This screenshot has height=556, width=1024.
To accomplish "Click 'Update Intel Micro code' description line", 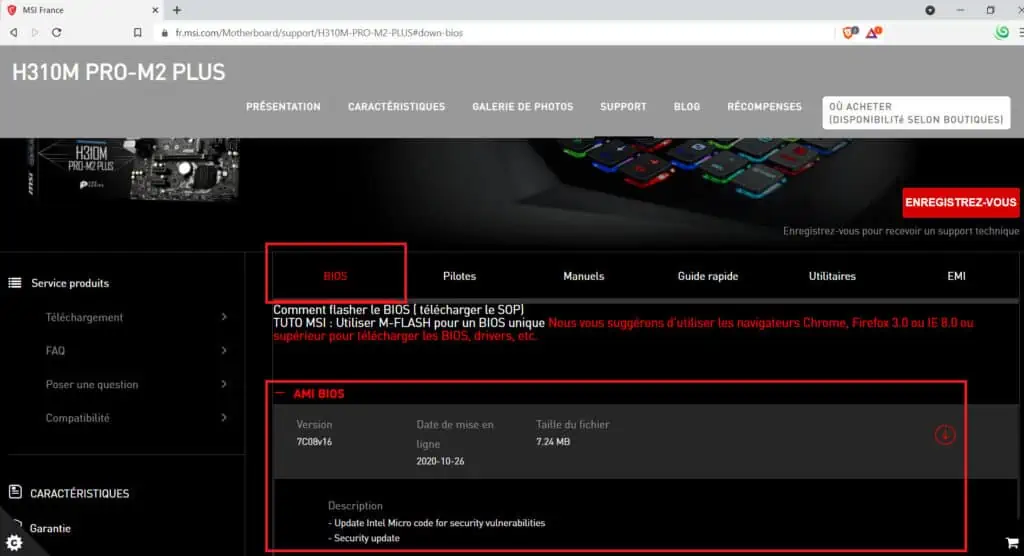I will [x=436, y=523].
